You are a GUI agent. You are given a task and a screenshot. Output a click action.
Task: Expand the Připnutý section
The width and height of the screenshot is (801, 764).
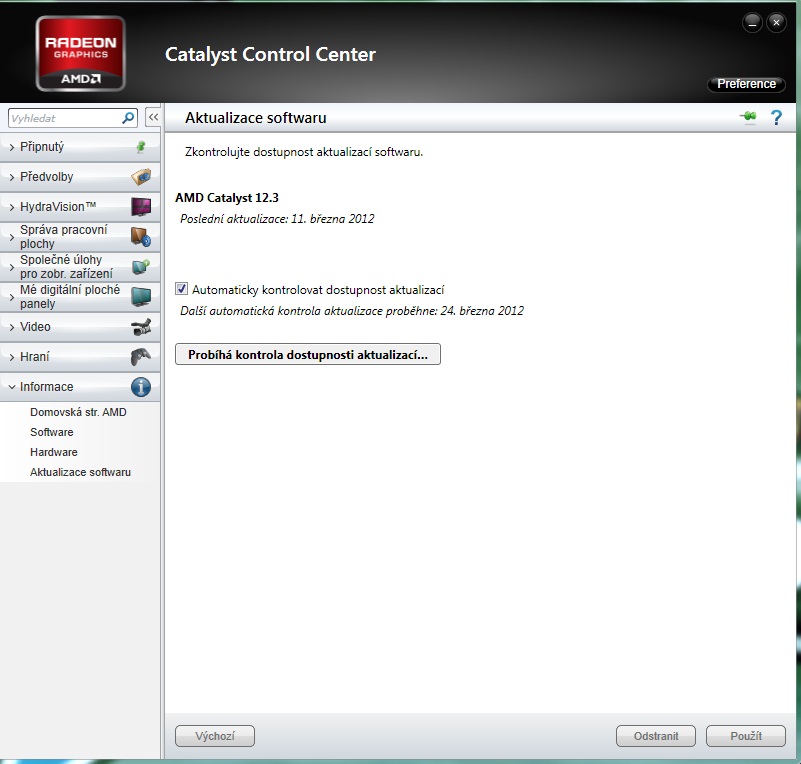[x=80, y=147]
